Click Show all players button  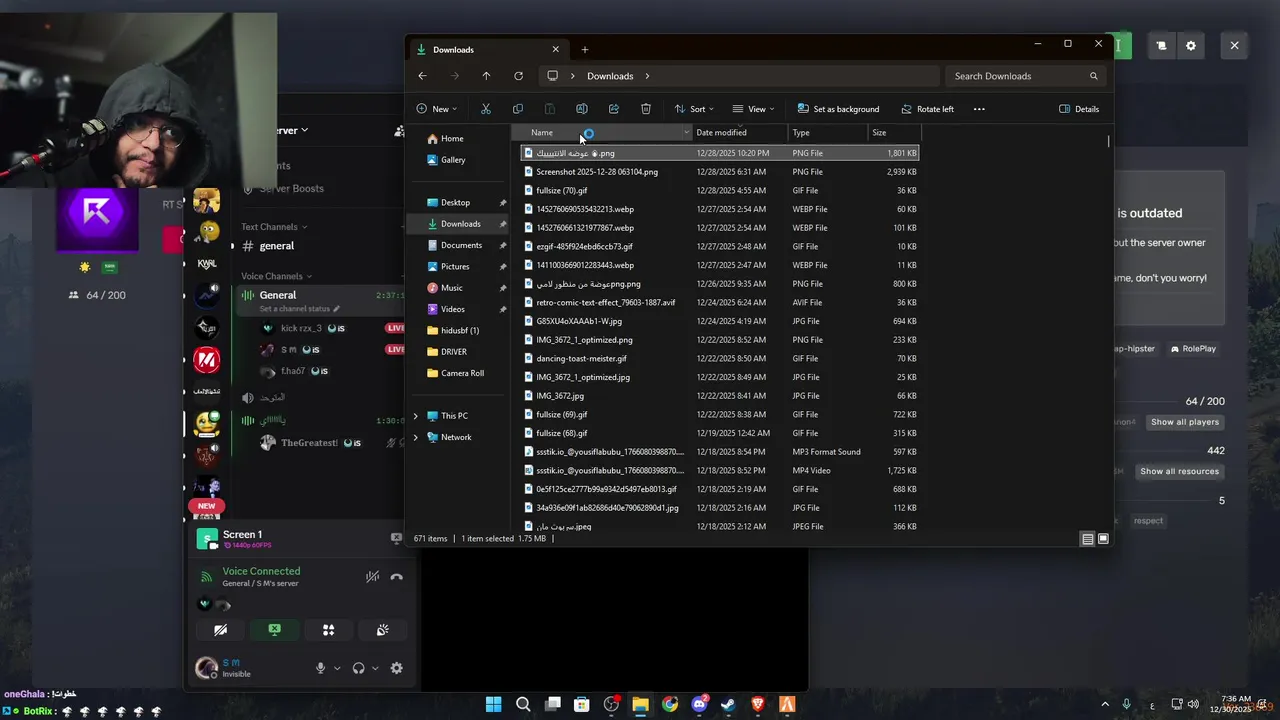tap(1185, 422)
